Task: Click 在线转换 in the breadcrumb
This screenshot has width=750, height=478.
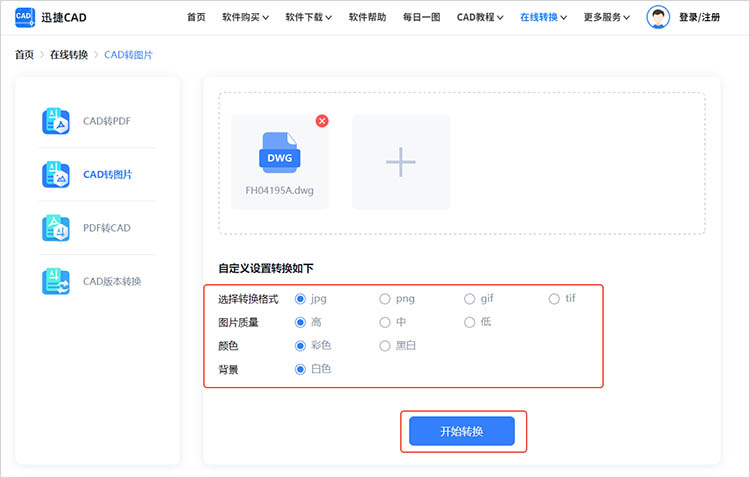Action: pos(69,55)
